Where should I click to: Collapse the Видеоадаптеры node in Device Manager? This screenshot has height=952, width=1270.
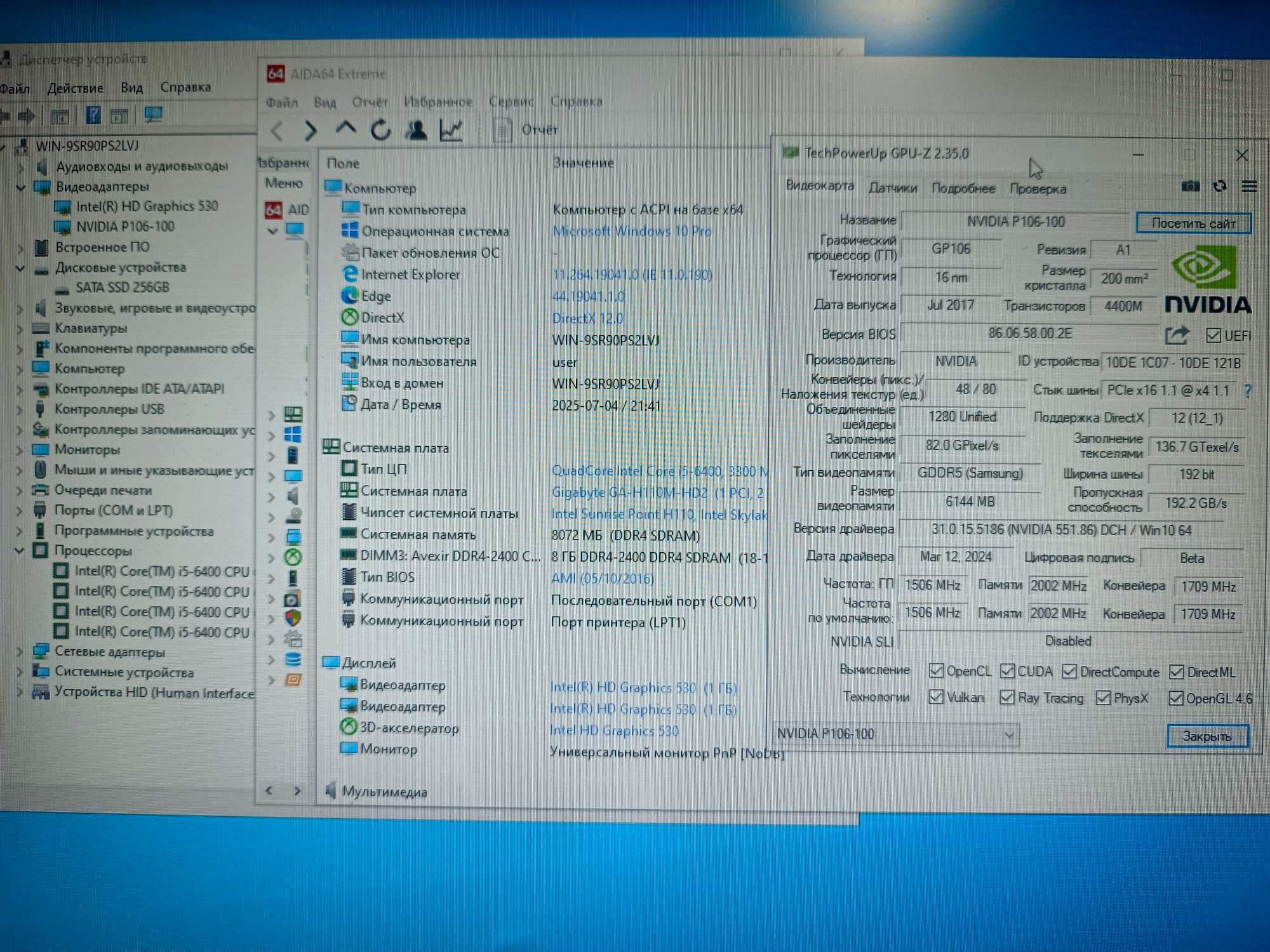(20, 187)
